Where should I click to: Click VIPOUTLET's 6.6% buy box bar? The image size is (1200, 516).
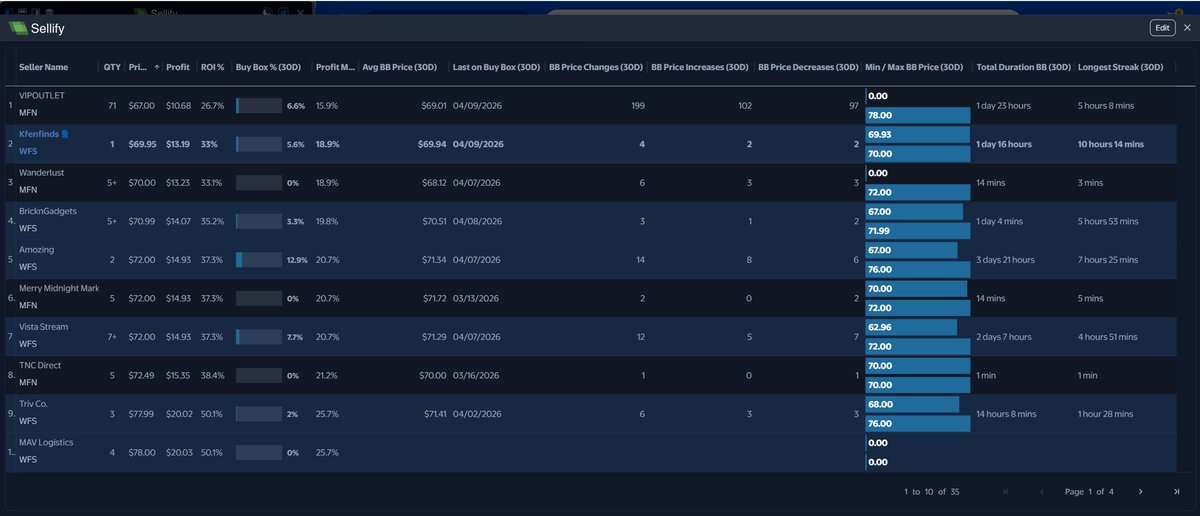pos(258,105)
